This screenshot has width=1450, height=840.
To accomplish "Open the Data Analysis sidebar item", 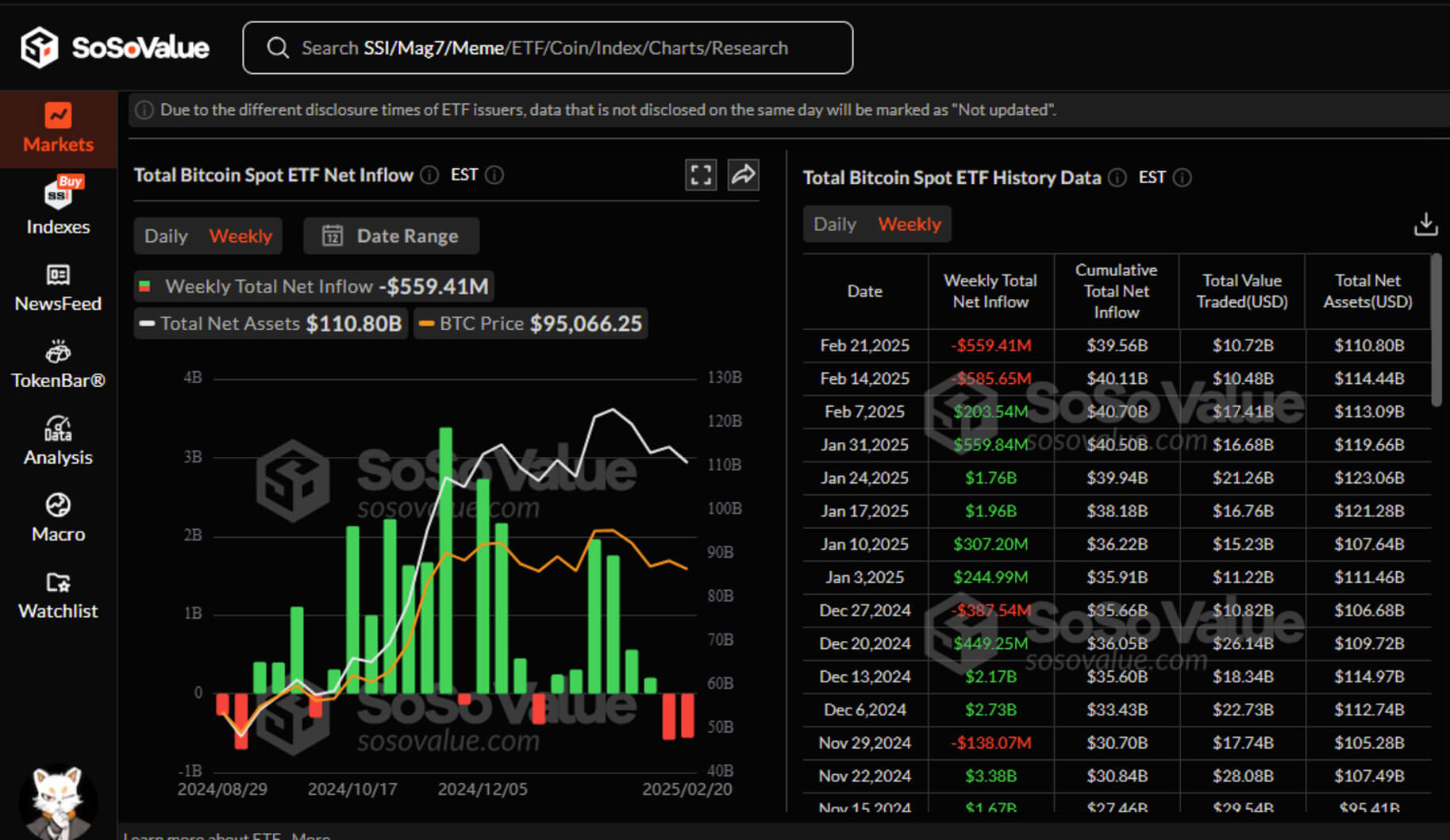I will tap(58, 441).
